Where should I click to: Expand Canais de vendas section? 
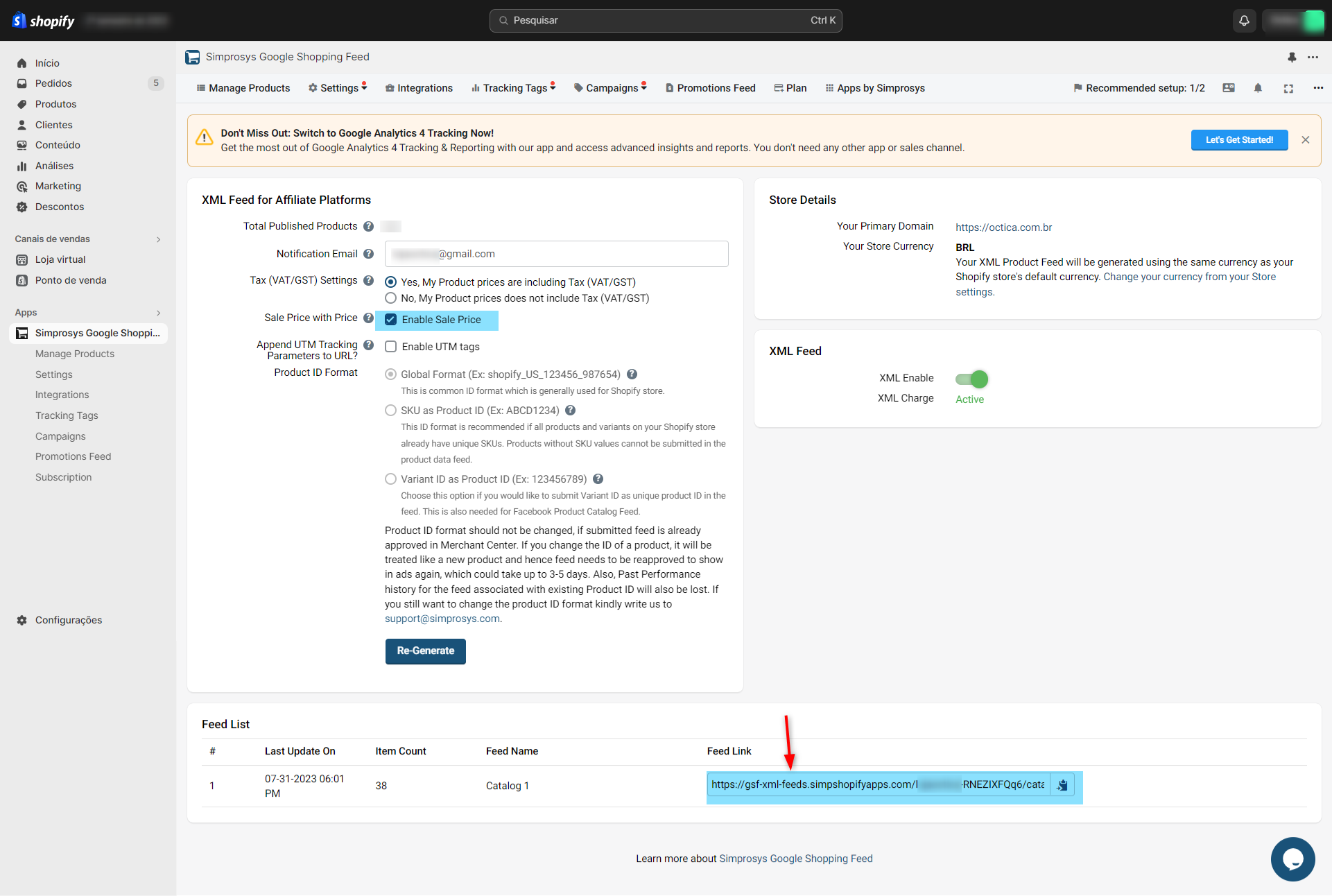159,239
